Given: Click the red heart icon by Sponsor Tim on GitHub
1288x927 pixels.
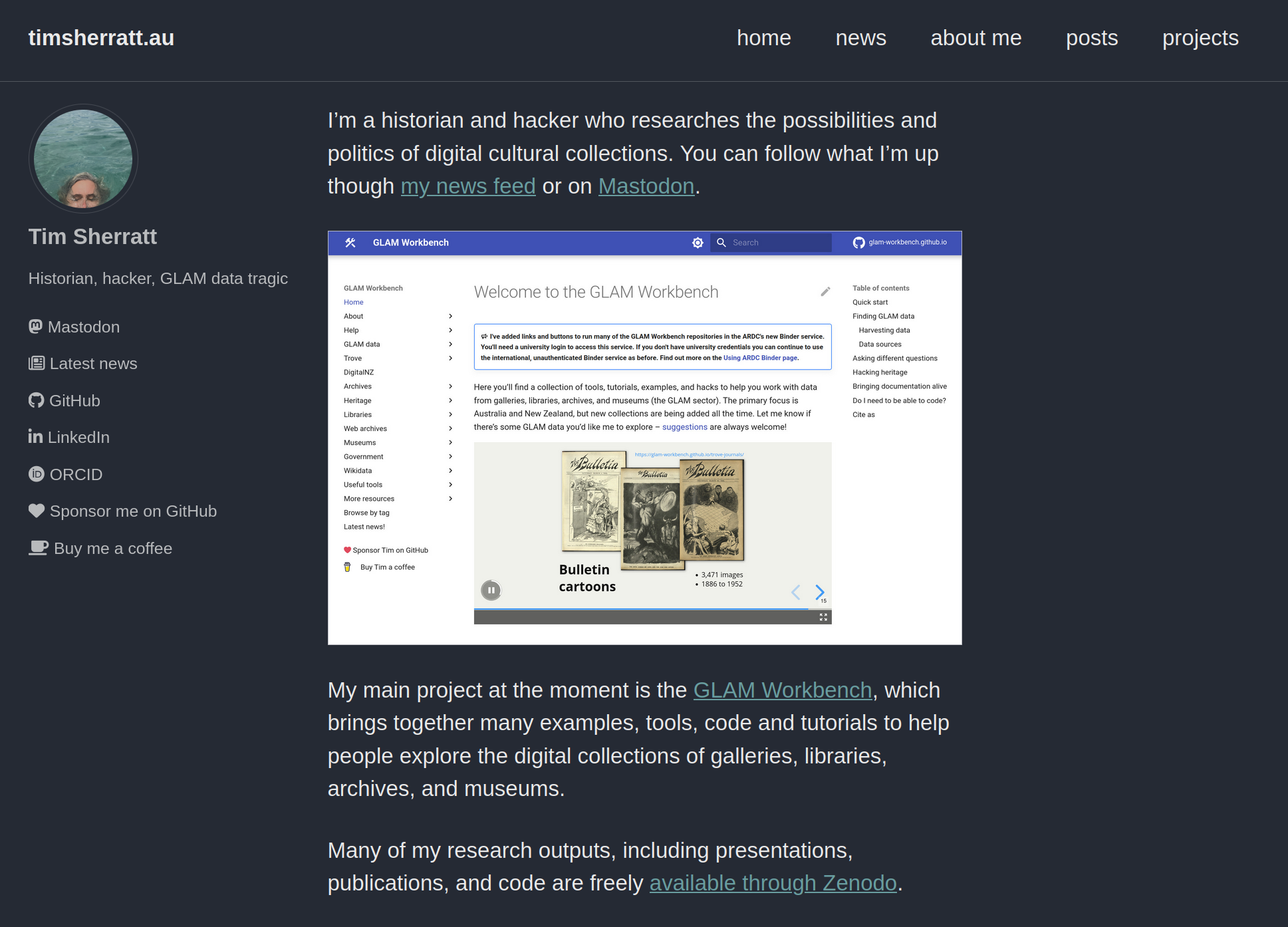Looking at the screenshot, I should point(347,550).
